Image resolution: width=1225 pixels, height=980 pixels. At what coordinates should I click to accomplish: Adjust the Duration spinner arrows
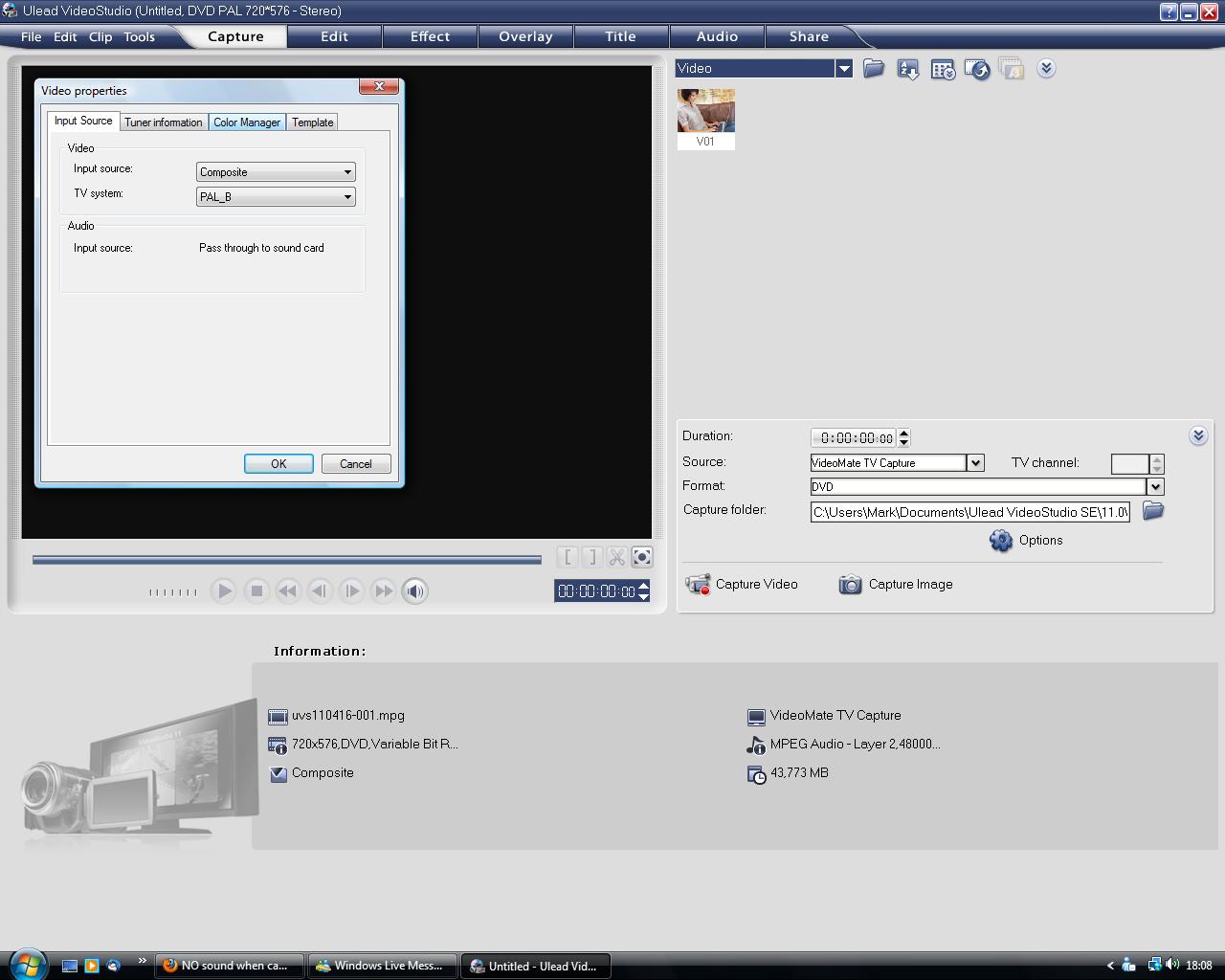point(904,437)
